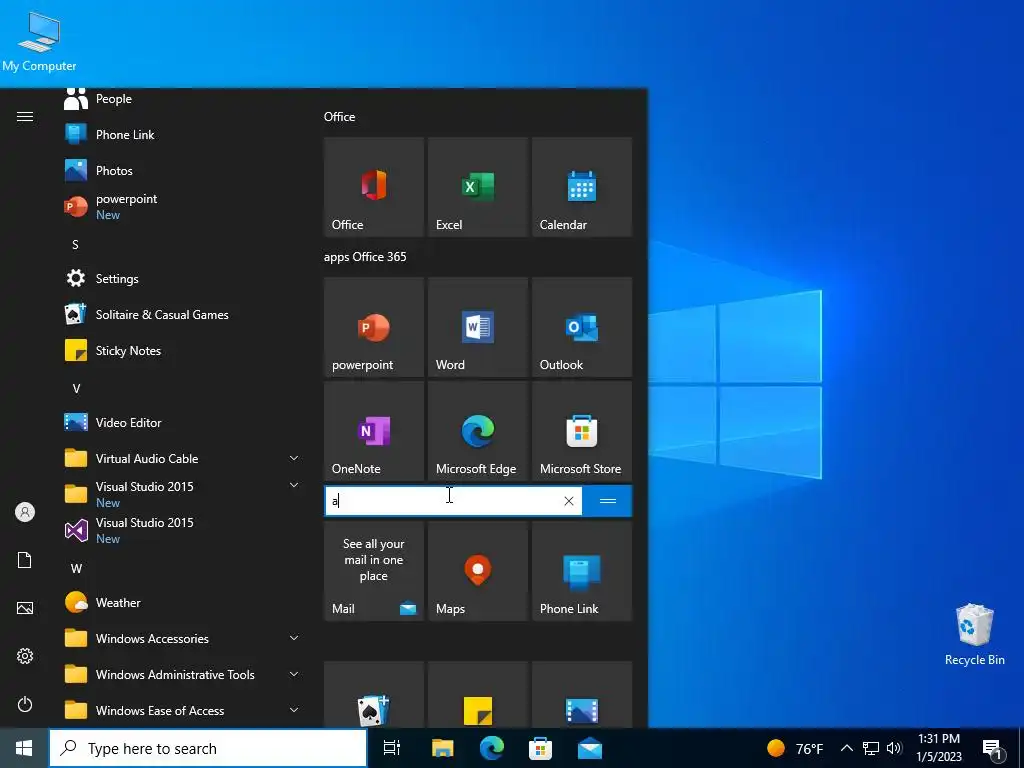Expand Windows Administrative Tools folder
The image size is (1024, 768).
pos(183,674)
